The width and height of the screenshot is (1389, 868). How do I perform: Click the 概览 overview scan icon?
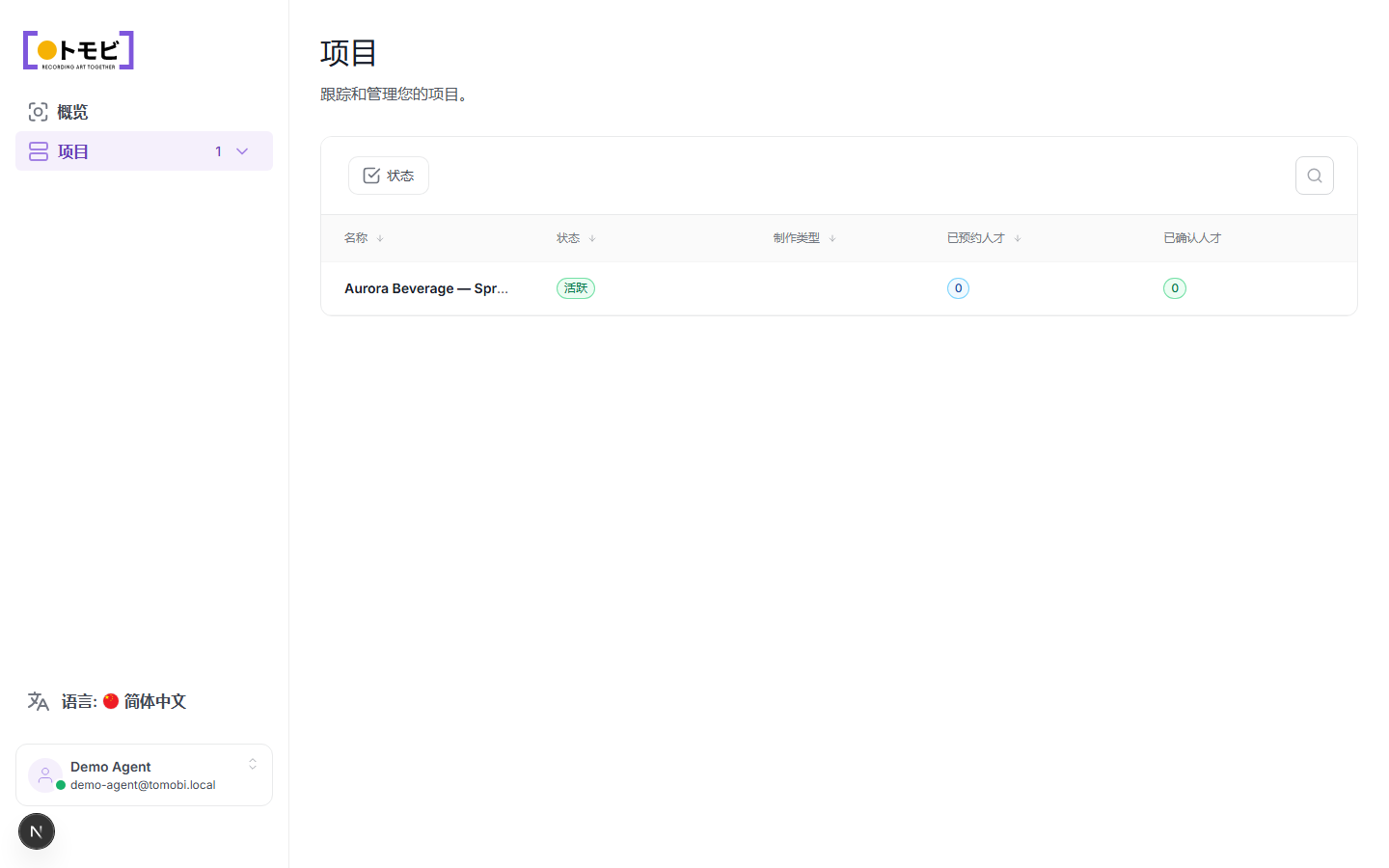38,112
